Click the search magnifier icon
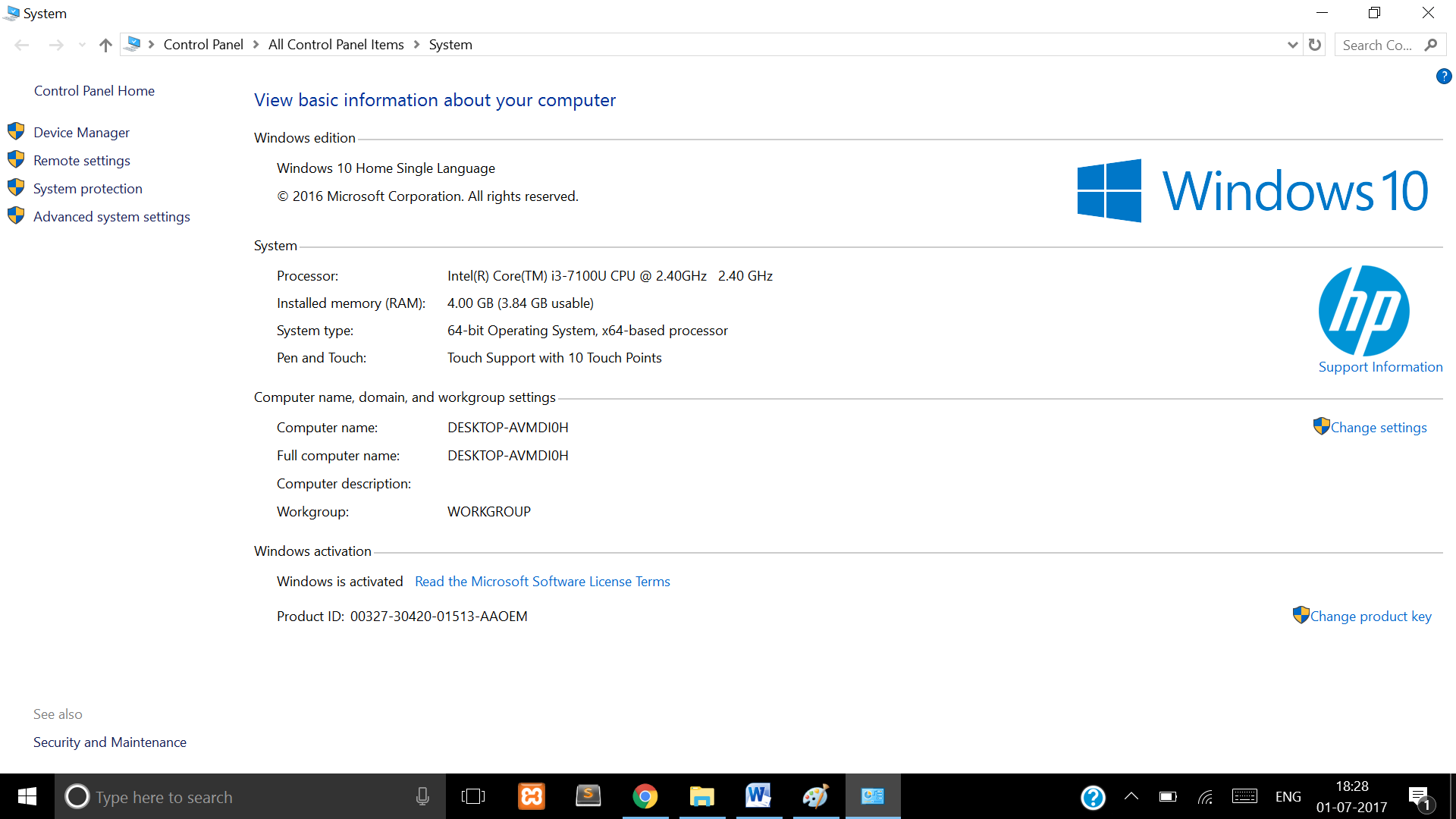Image resolution: width=1456 pixels, height=819 pixels. pos(1431,45)
